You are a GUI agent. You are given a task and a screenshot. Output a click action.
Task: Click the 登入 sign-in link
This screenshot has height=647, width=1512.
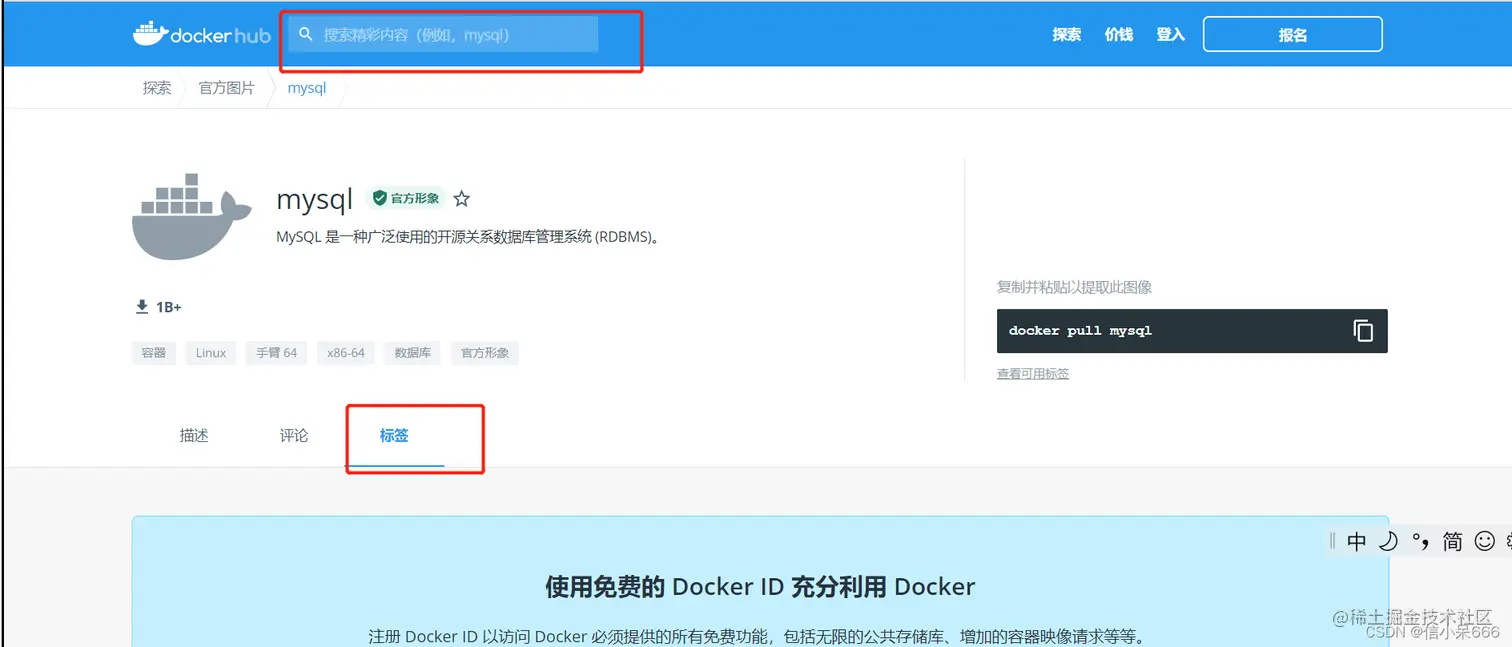[x=1171, y=34]
